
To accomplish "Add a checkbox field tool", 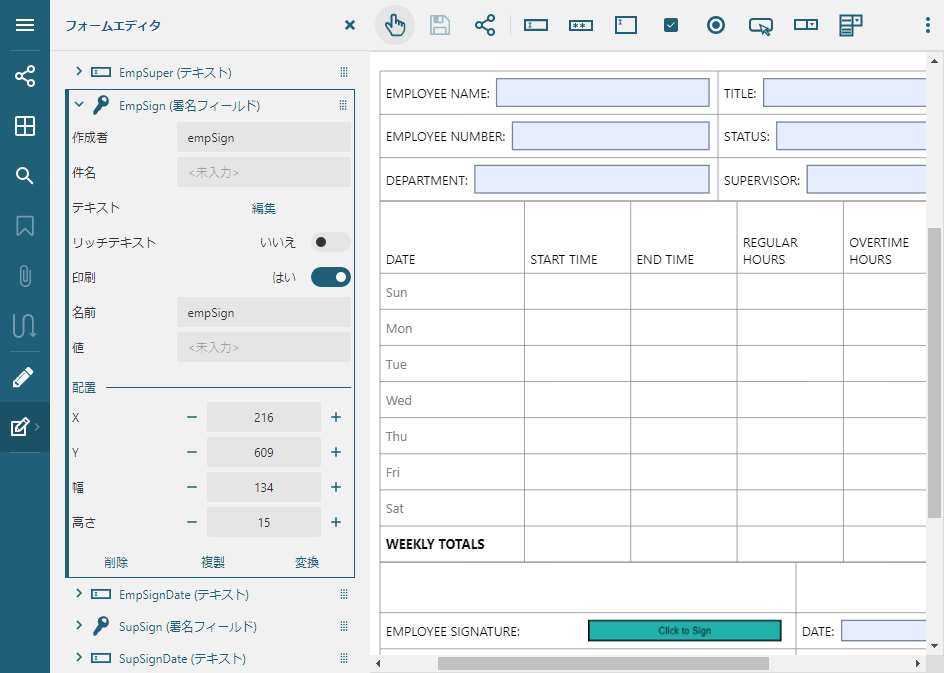I will click(671, 25).
